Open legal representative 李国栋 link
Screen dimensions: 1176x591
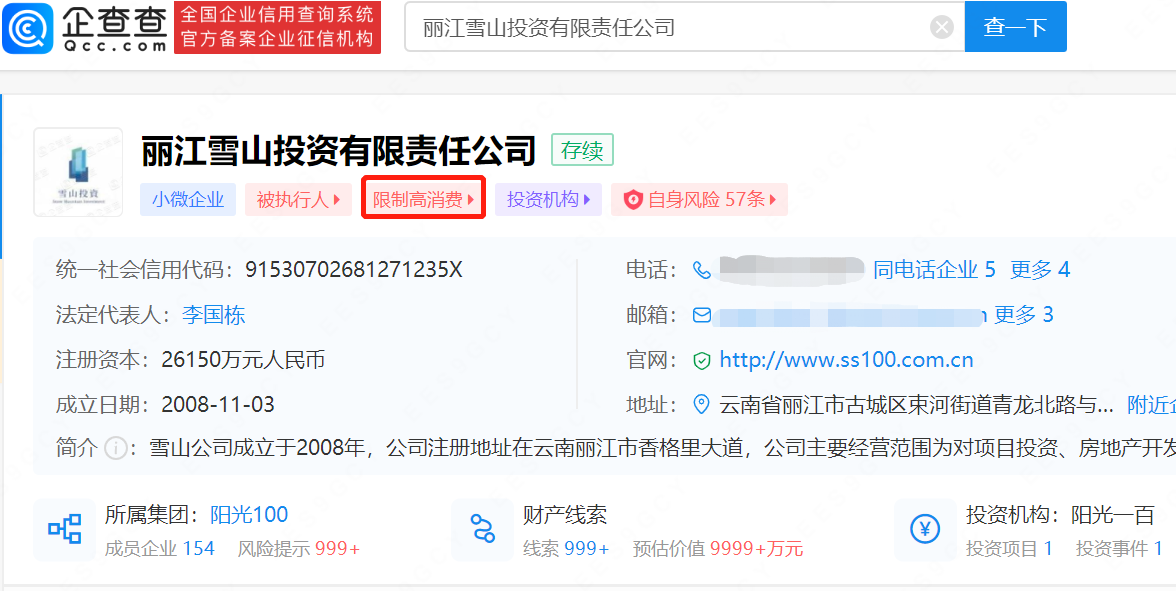click(214, 315)
